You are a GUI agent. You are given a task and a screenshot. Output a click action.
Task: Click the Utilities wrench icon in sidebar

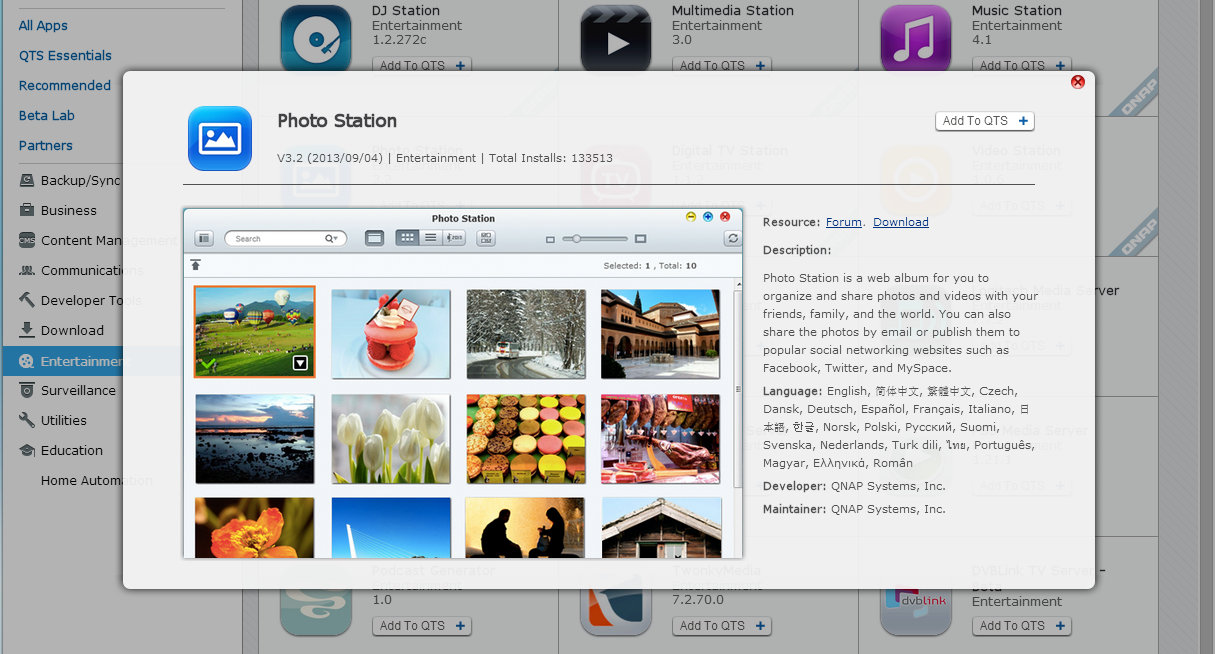point(26,421)
